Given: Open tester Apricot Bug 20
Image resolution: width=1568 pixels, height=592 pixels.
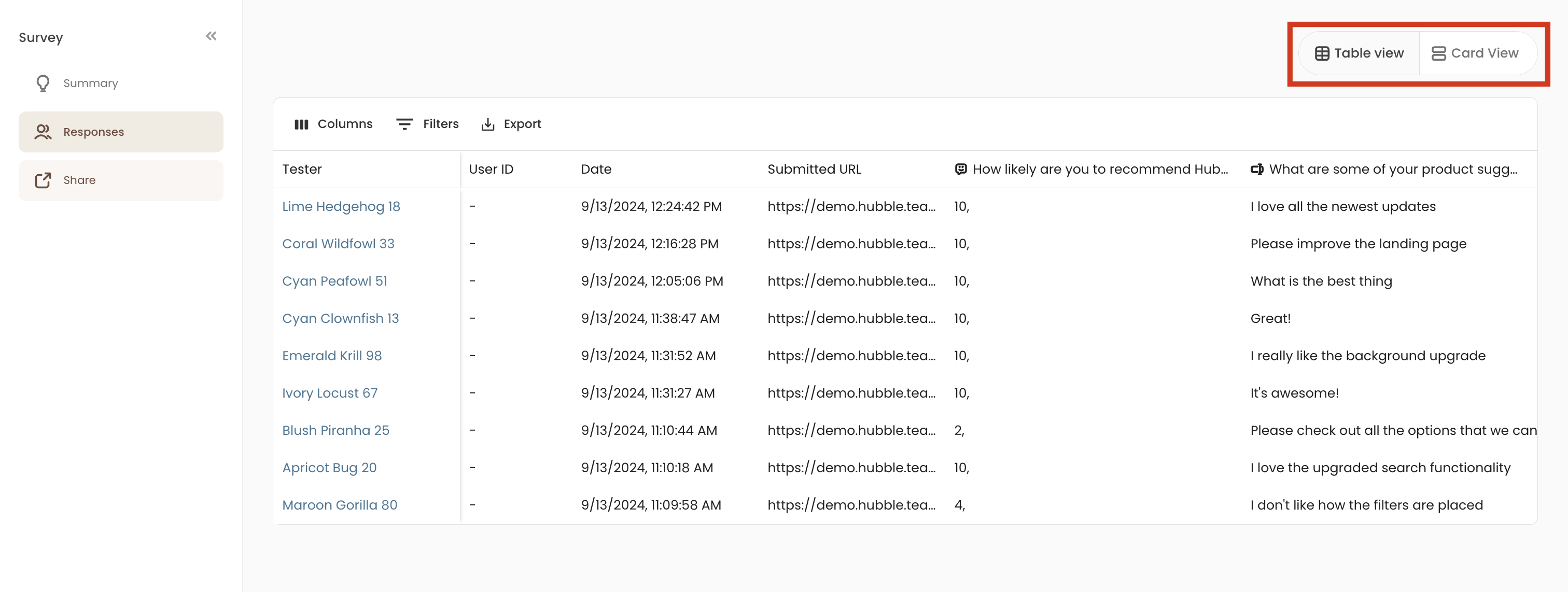Looking at the screenshot, I should click(329, 468).
